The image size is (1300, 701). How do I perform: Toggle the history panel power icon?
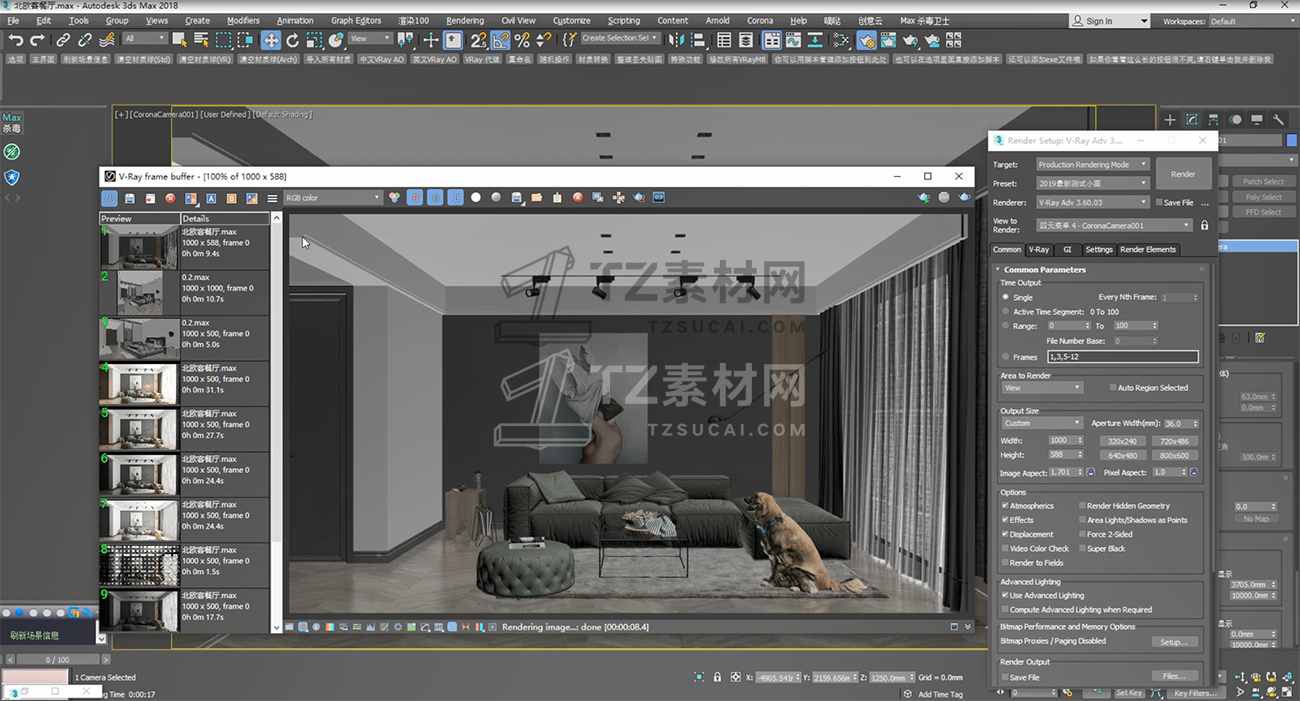109,198
